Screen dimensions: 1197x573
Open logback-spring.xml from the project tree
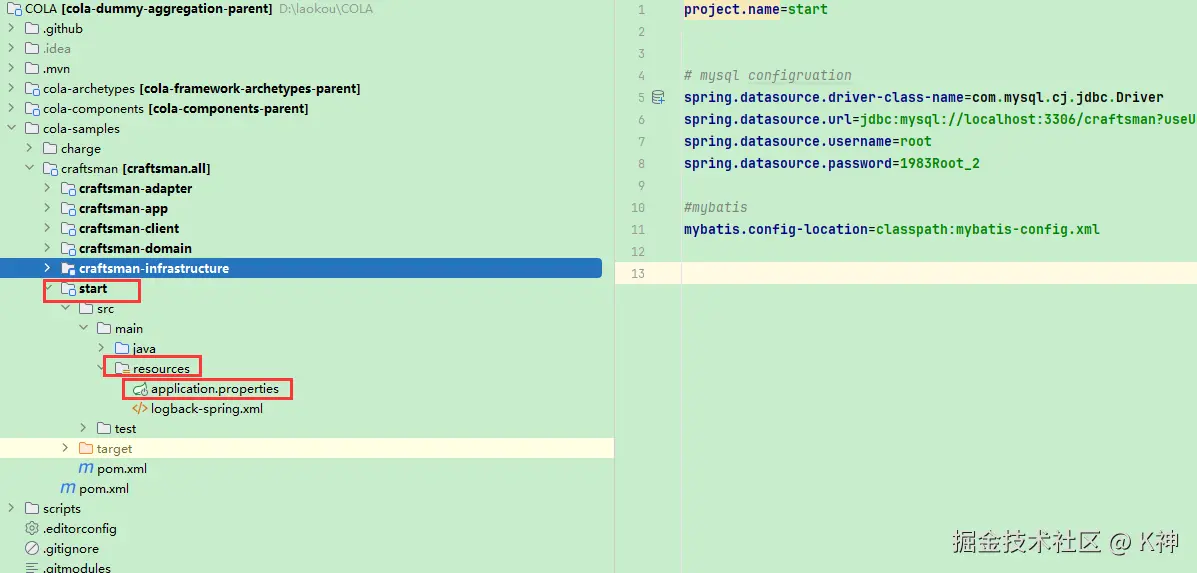tap(207, 408)
